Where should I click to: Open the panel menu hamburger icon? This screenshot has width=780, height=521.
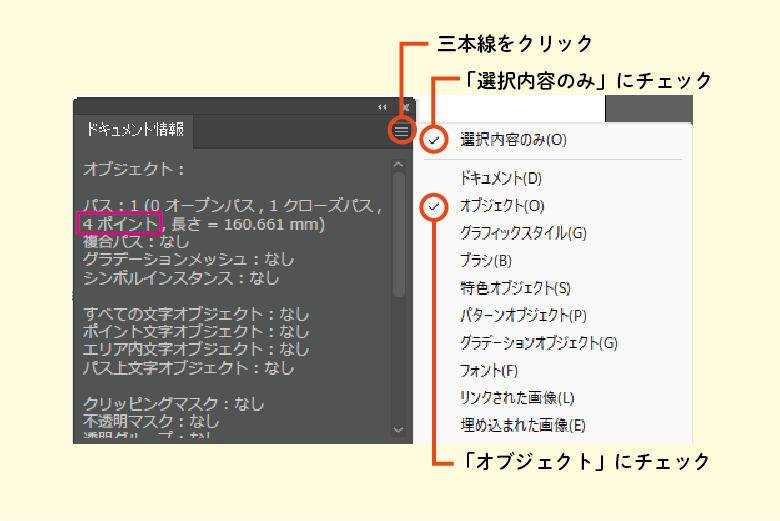(401, 131)
